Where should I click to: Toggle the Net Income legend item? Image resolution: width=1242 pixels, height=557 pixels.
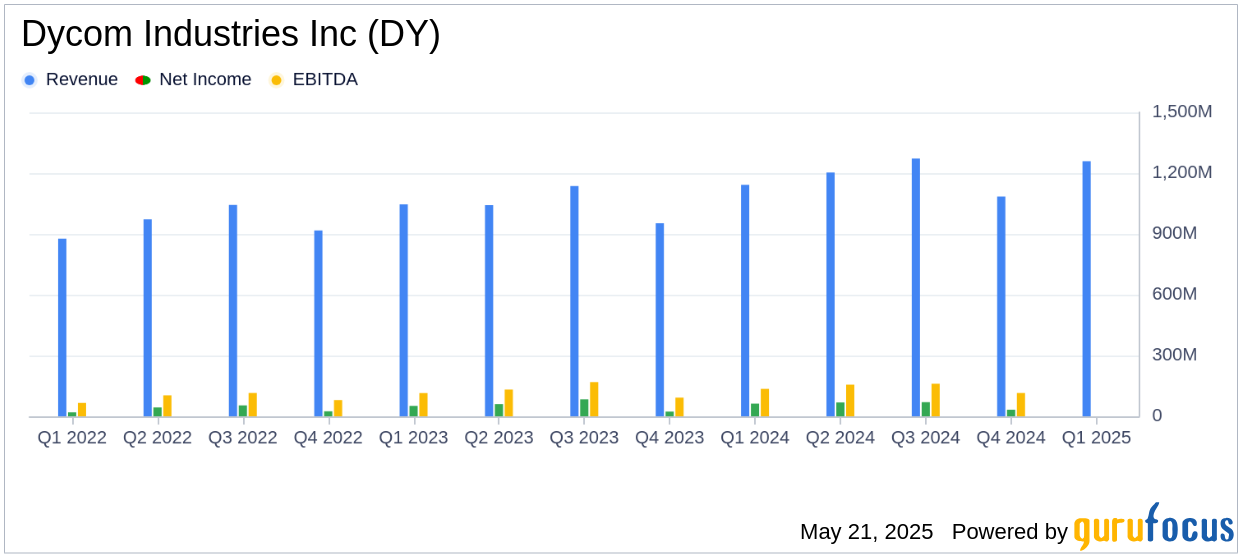point(194,80)
